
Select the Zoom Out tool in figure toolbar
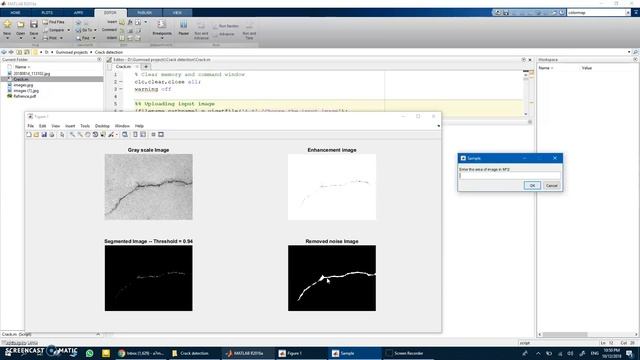[x=80, y=134]
